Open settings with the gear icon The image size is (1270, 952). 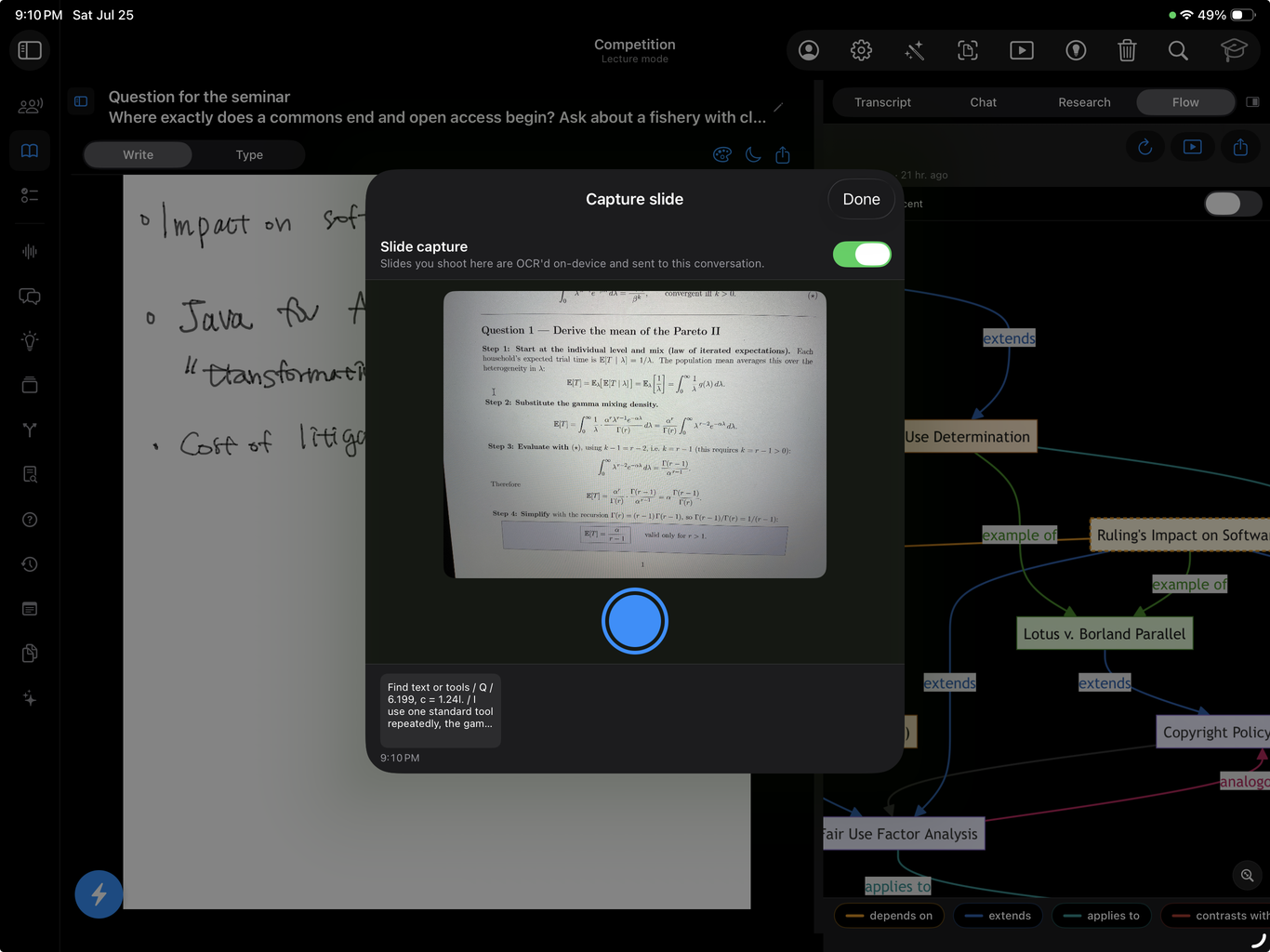tap(862, 50)
